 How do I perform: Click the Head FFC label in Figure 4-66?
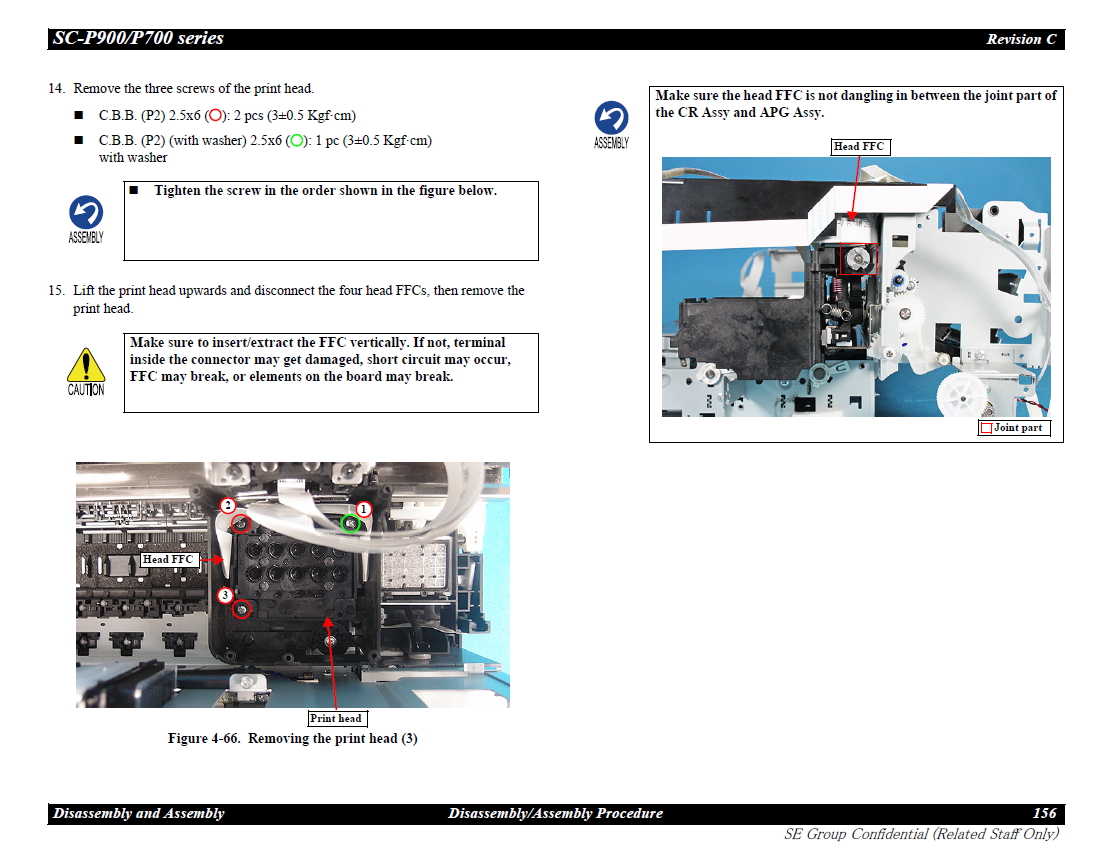(168, 559)
